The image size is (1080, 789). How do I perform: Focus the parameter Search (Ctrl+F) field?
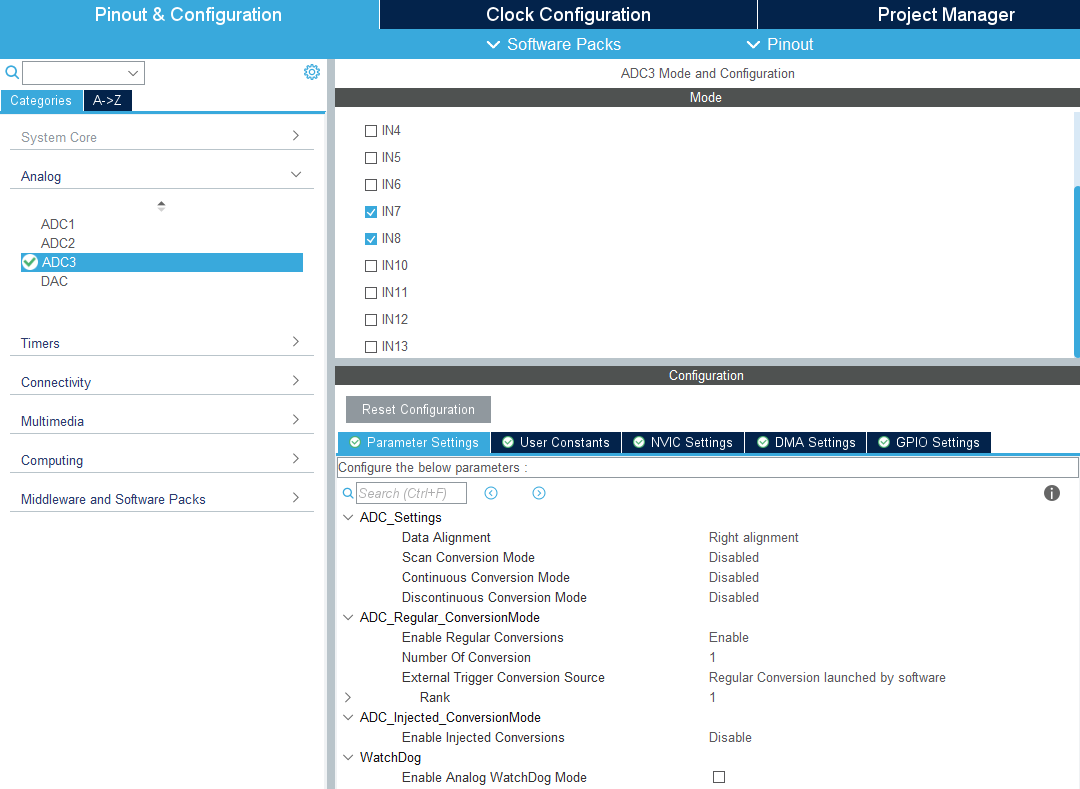click(x=411, y=493)
